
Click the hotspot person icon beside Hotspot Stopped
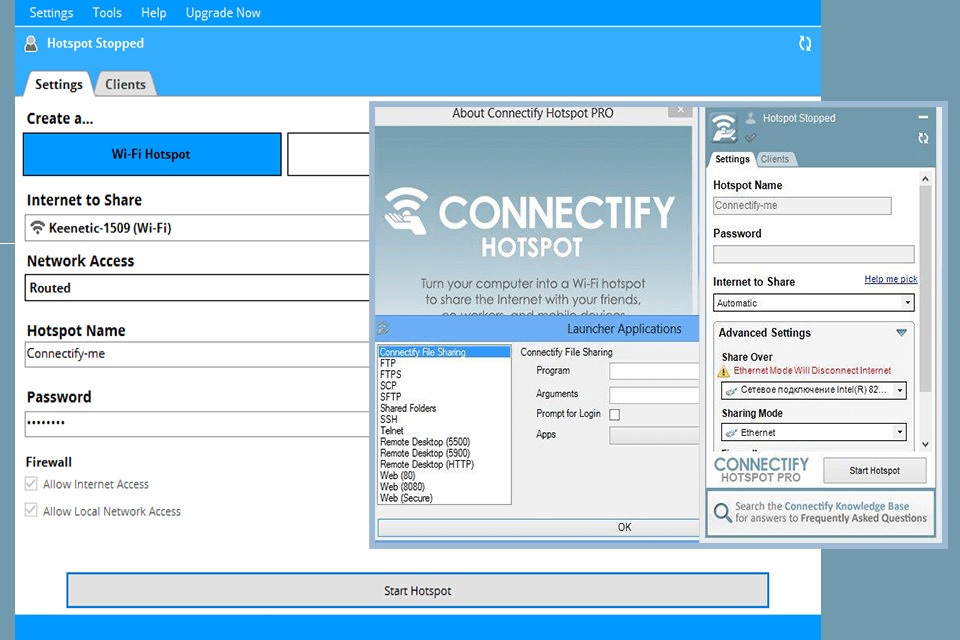30,43
